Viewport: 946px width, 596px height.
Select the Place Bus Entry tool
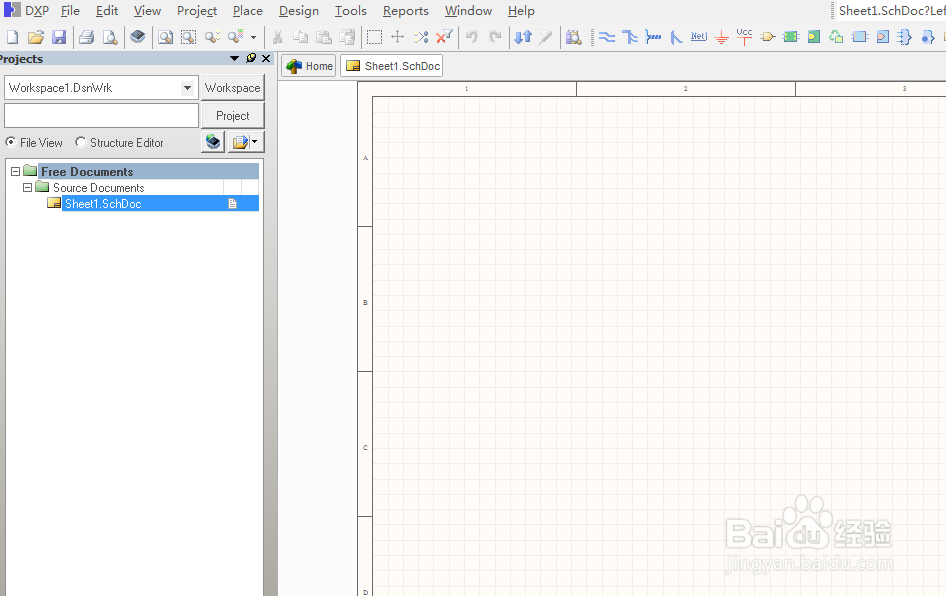coord(676,37)
